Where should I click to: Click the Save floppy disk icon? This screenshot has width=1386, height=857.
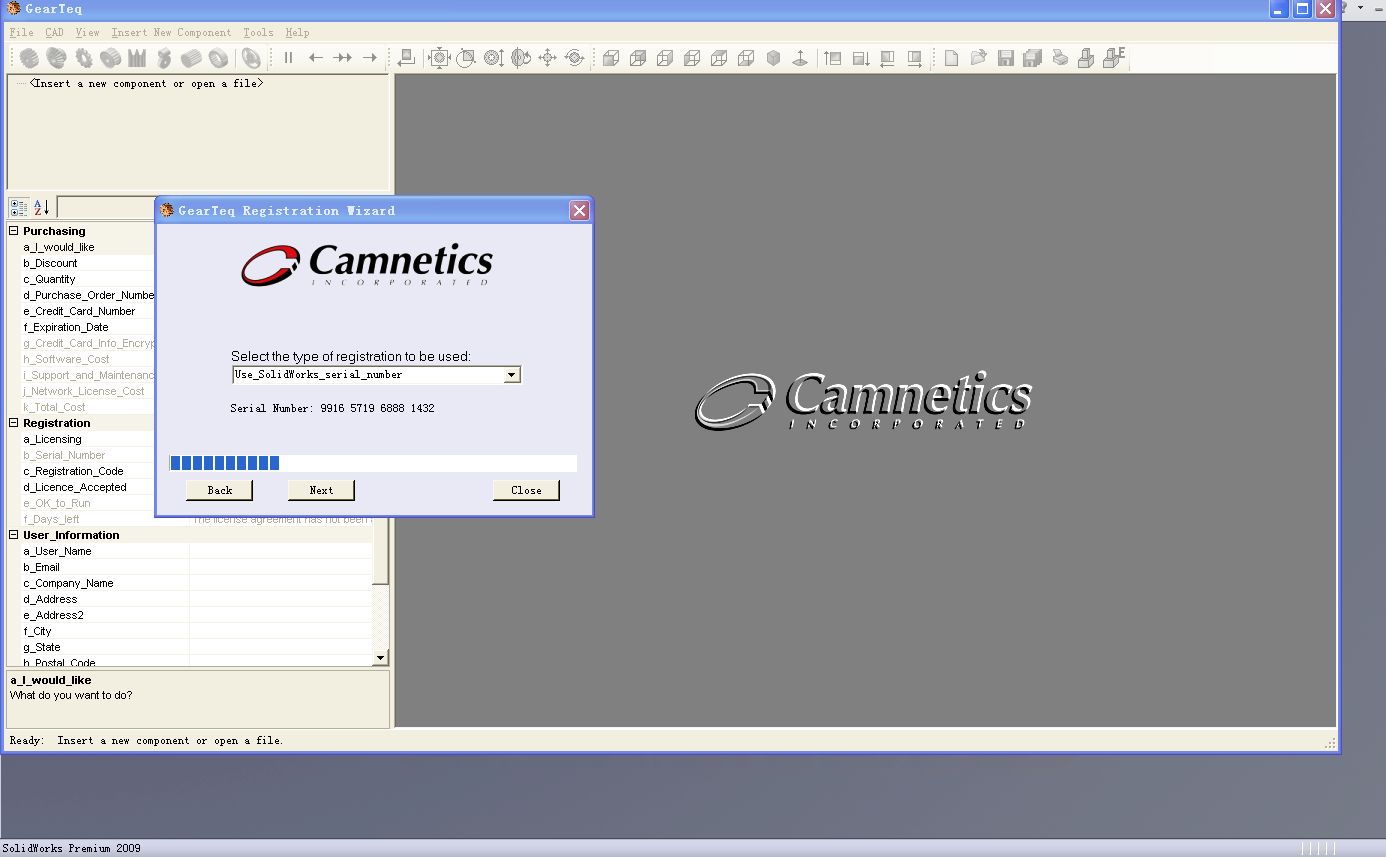pyautogui.click(x=1005, y=58)
